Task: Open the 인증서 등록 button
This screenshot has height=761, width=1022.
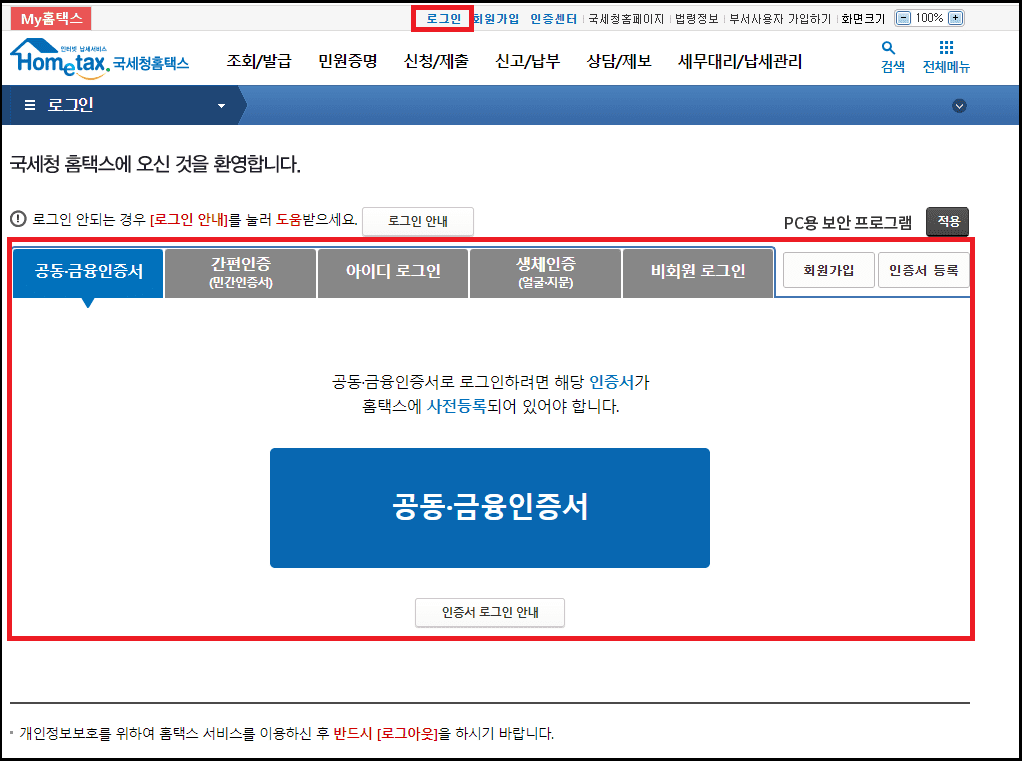Action: (923, 269)
